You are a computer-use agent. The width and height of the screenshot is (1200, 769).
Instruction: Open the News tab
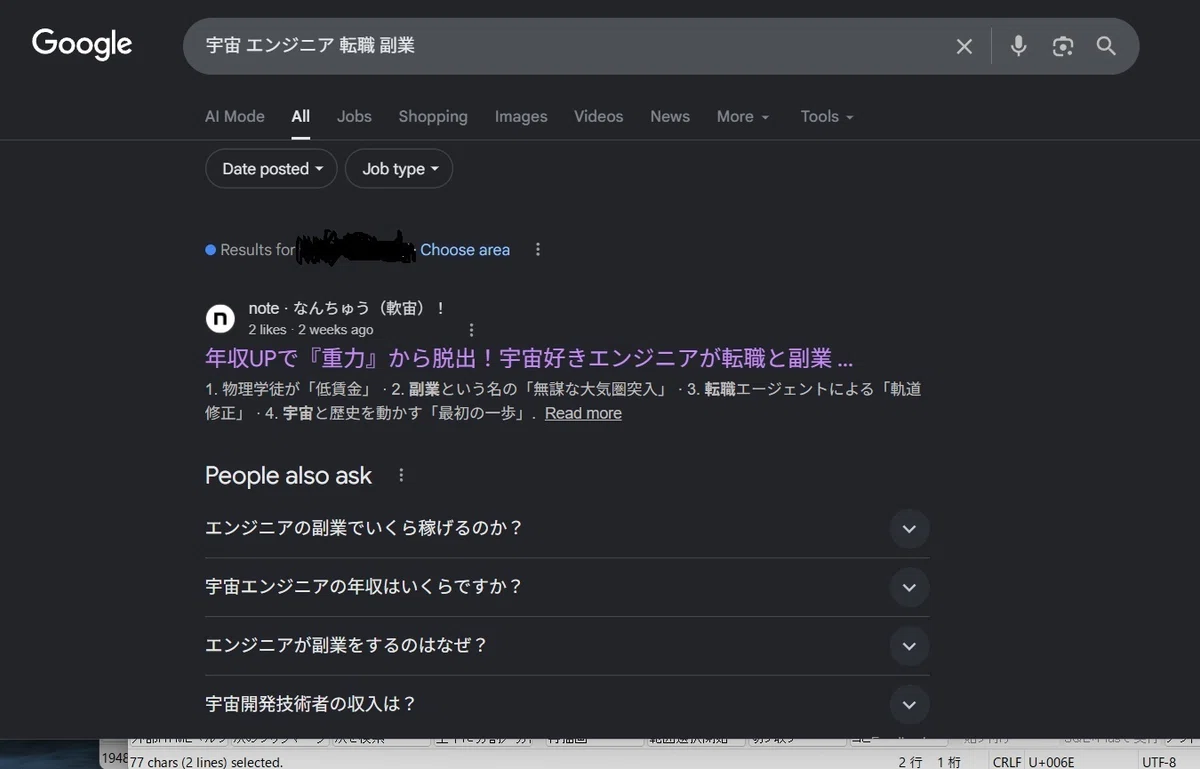click(670, 117)
